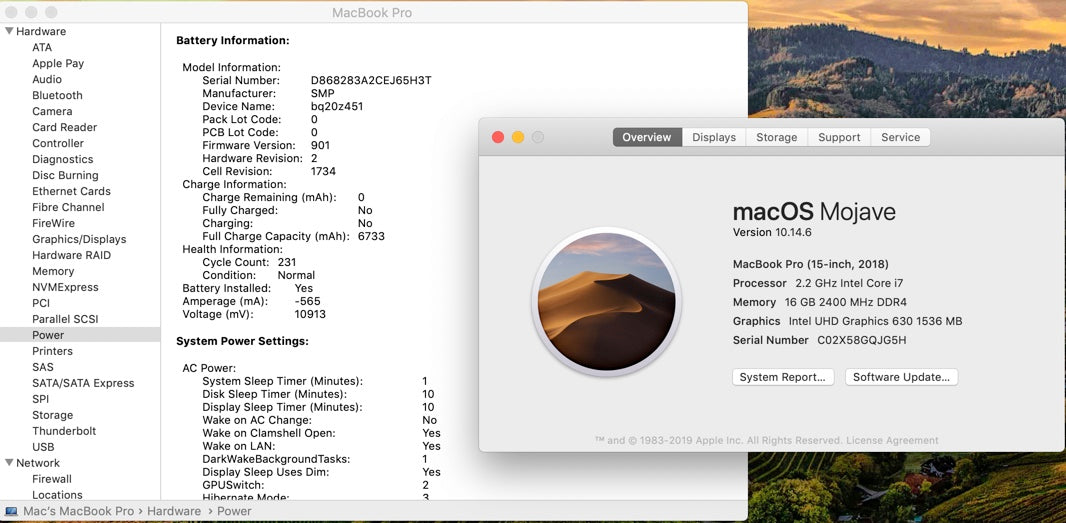The height and width of the screenshot is (523, 1066).
Task: Select SAS in sidebar
Action: [43, 367]
